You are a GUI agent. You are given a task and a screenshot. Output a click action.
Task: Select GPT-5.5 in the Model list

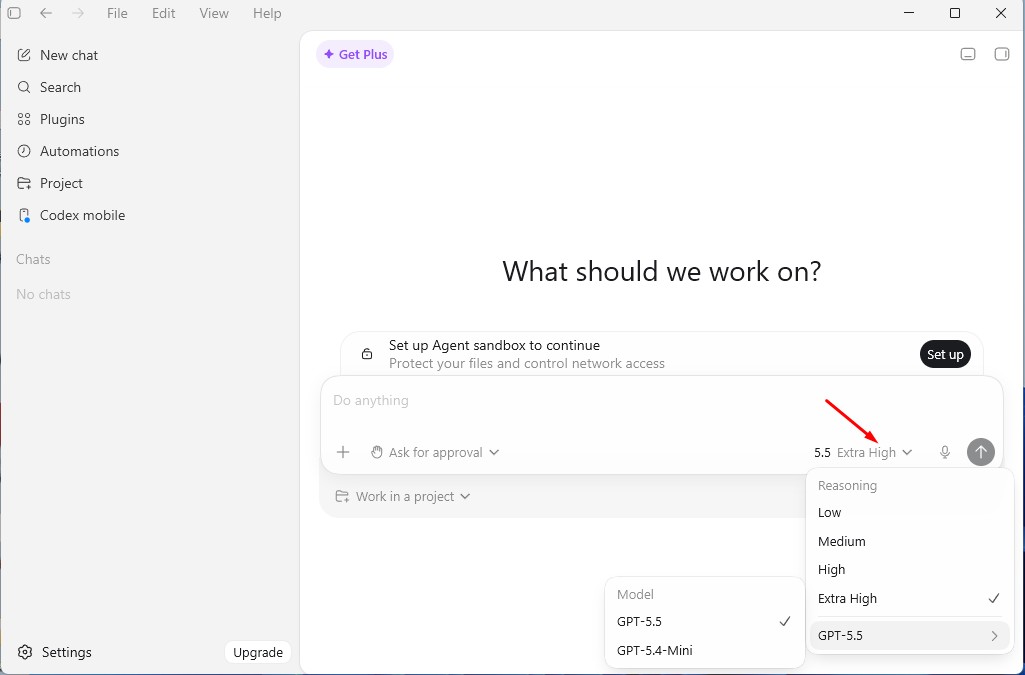[705, 621]
